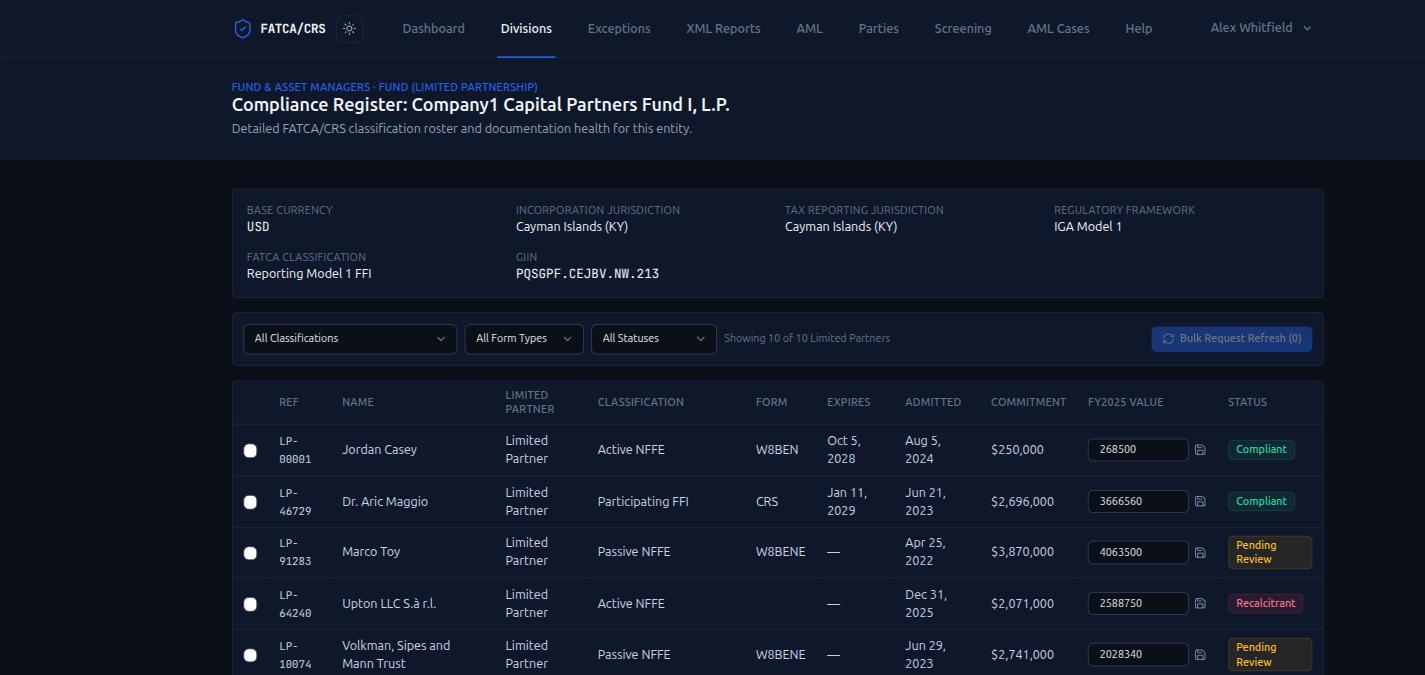
Task: Select the Dr. Aric Maggio row checkbox
Action: pos(250,502)
